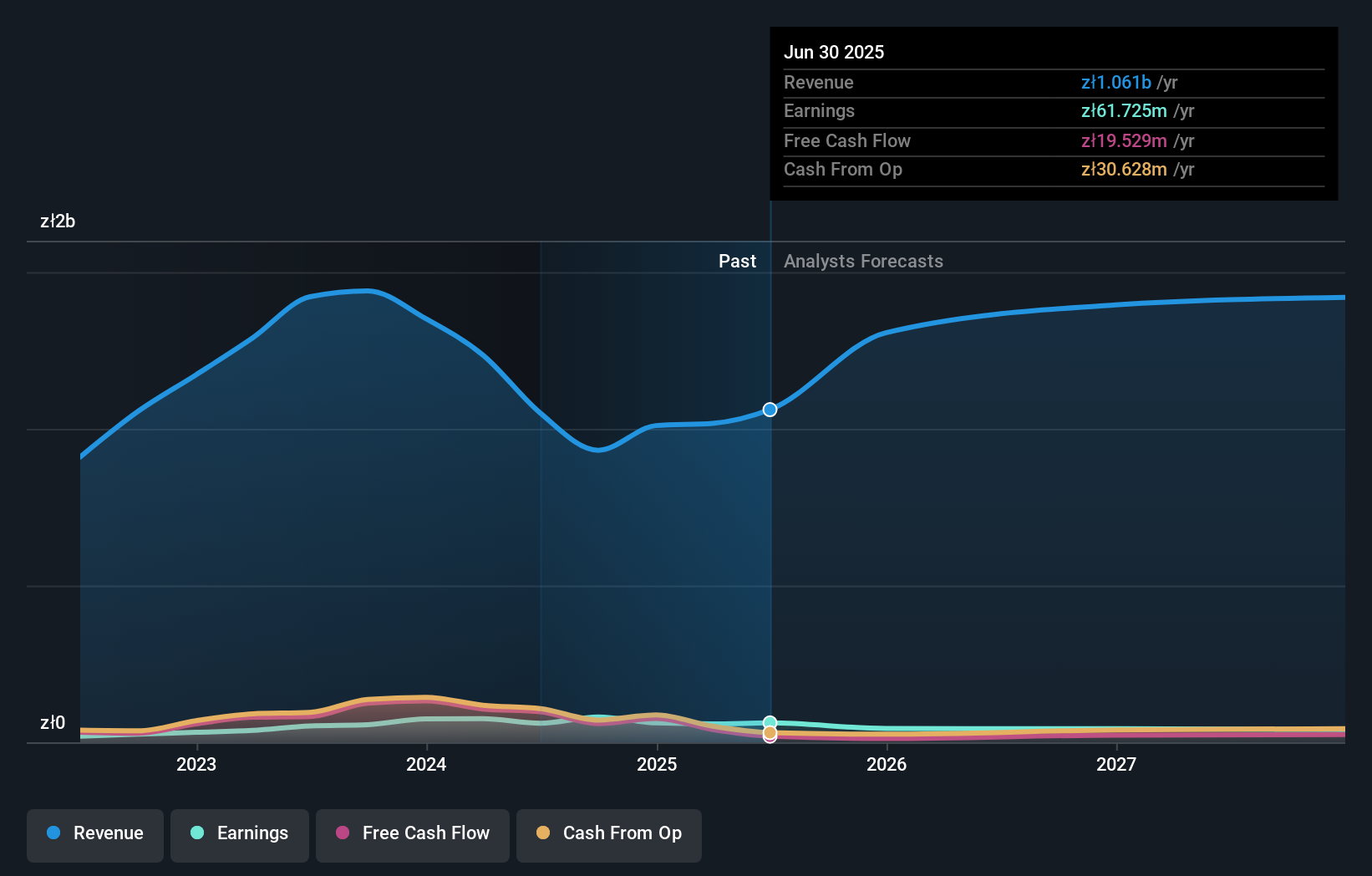
Task: Switch to the Past section of the chart
Action: click(x=737, y=261)
